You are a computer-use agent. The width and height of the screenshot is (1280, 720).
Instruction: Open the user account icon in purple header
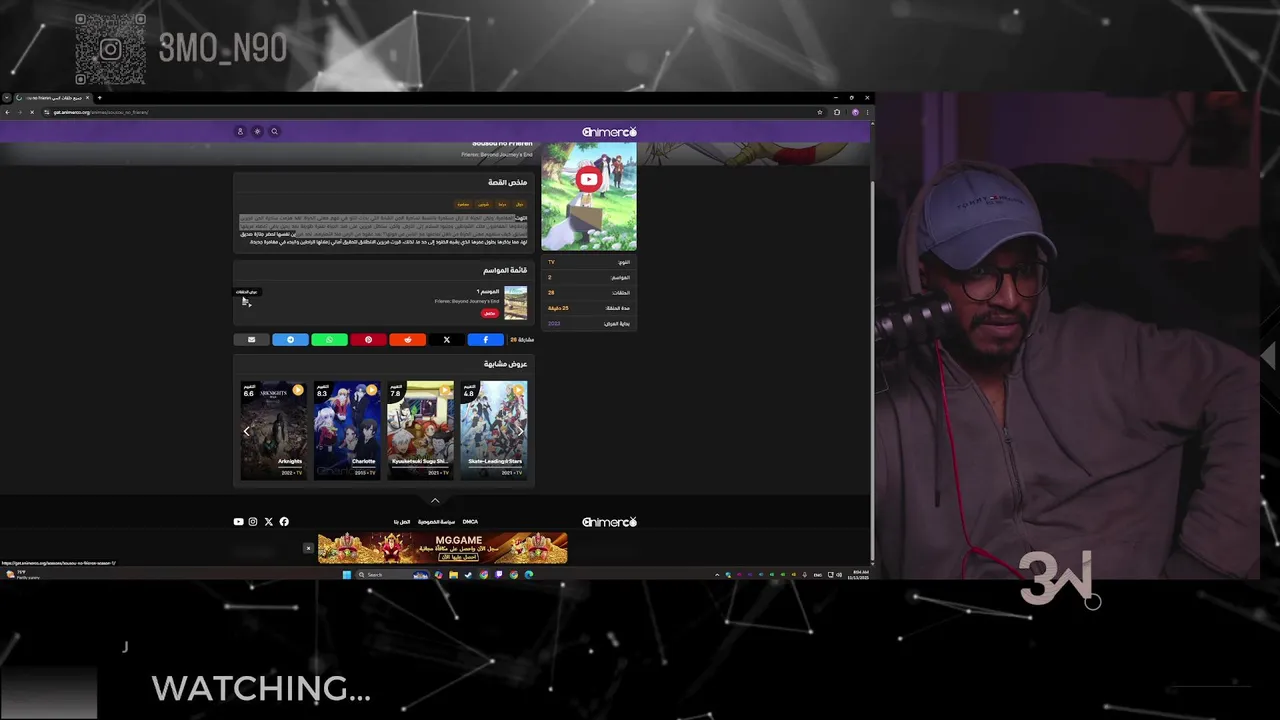[240, 131]
